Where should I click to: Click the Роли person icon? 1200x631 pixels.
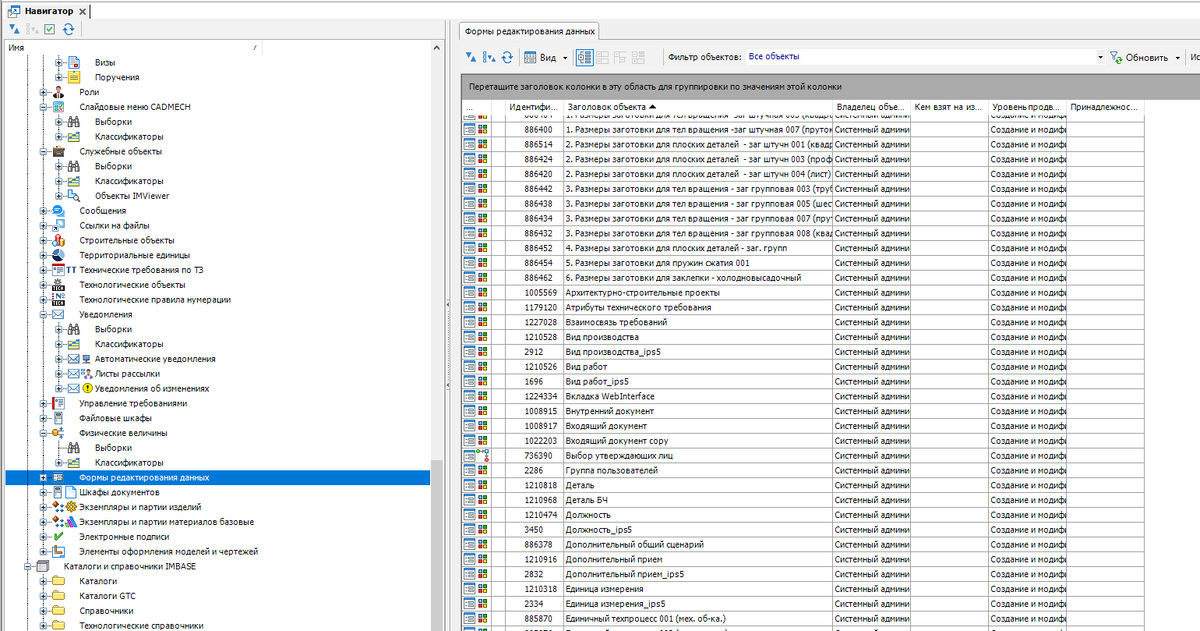point(58,92)
